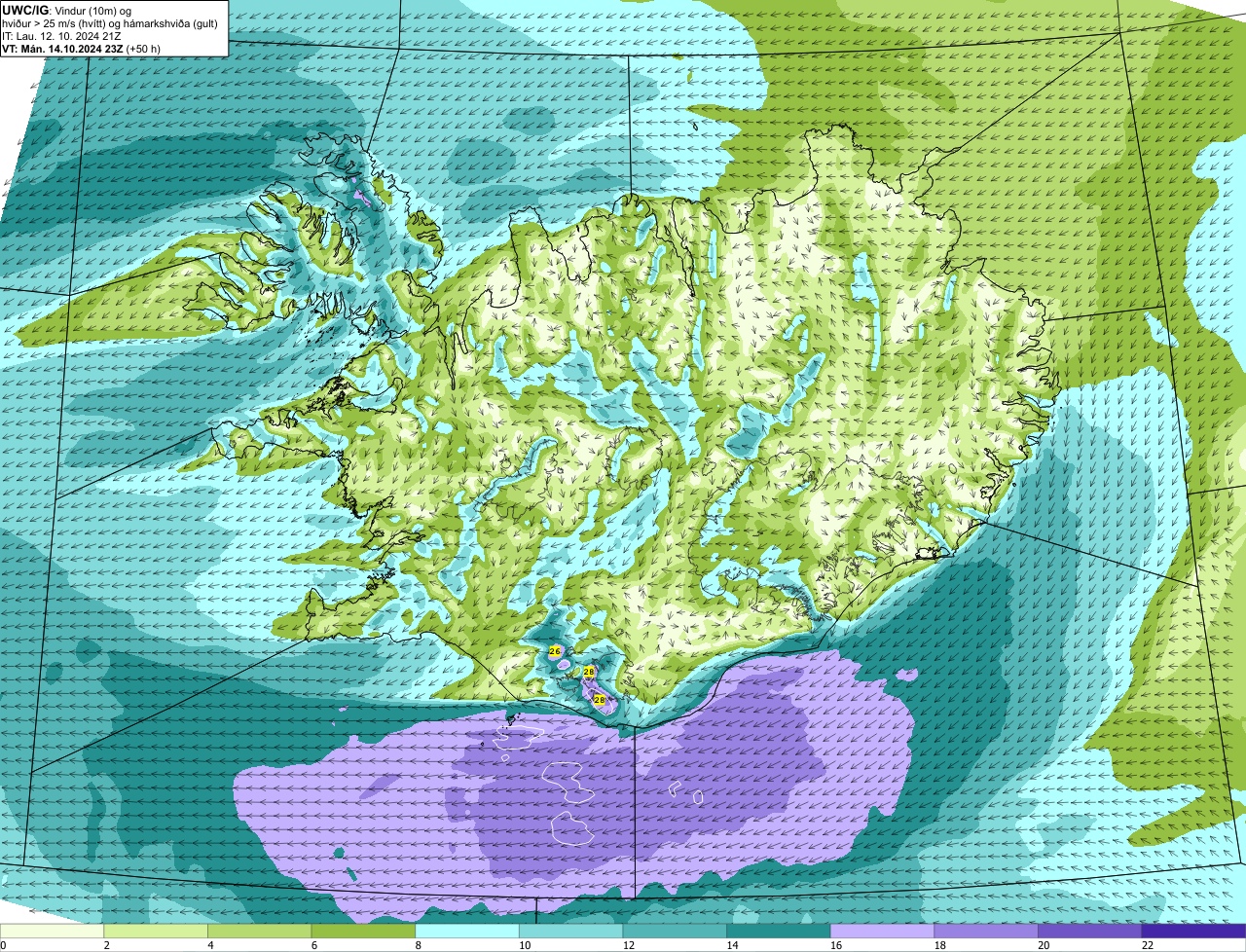Viewport: 1246px width, 952px height.
Task: Click the scale label '14'
Action: pyautogui.click(x=733, y=945)
